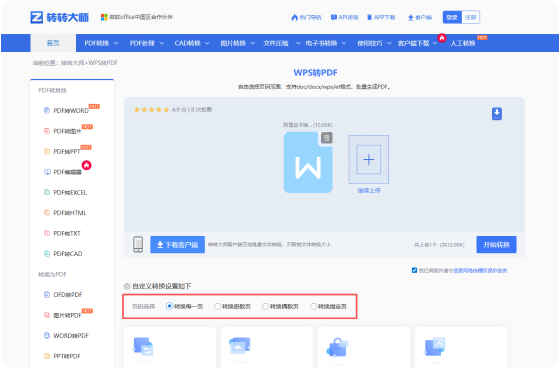560x369 pixels.
Task: Open 热门导航 with the flame icon
Action: click(306, 17)
